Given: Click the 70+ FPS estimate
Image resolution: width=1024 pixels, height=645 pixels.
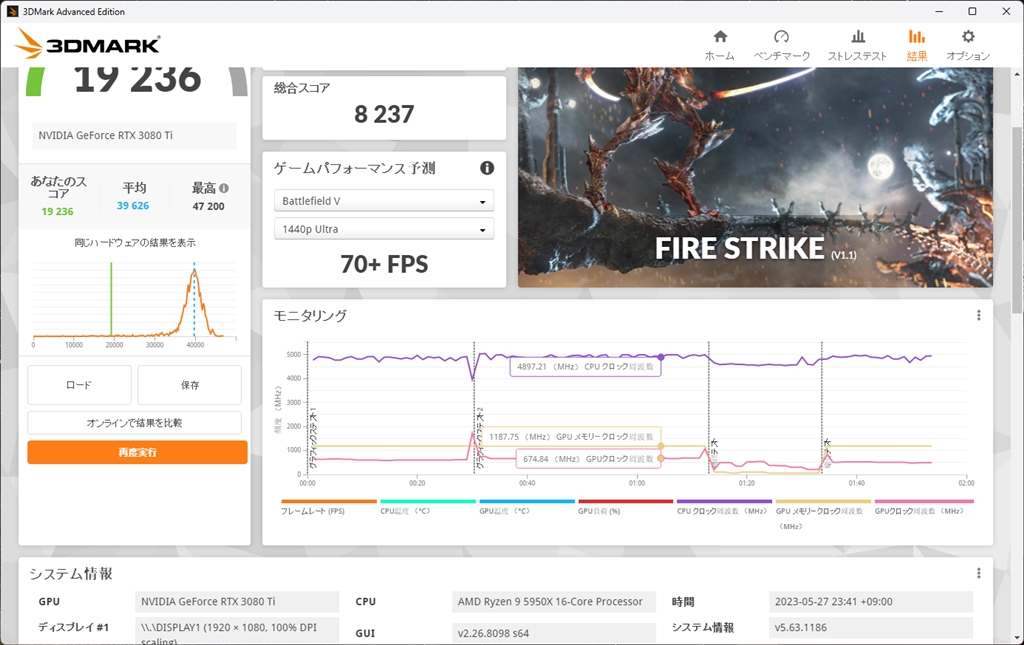Looking at the screenshot, I should click(x=384, y=264).
